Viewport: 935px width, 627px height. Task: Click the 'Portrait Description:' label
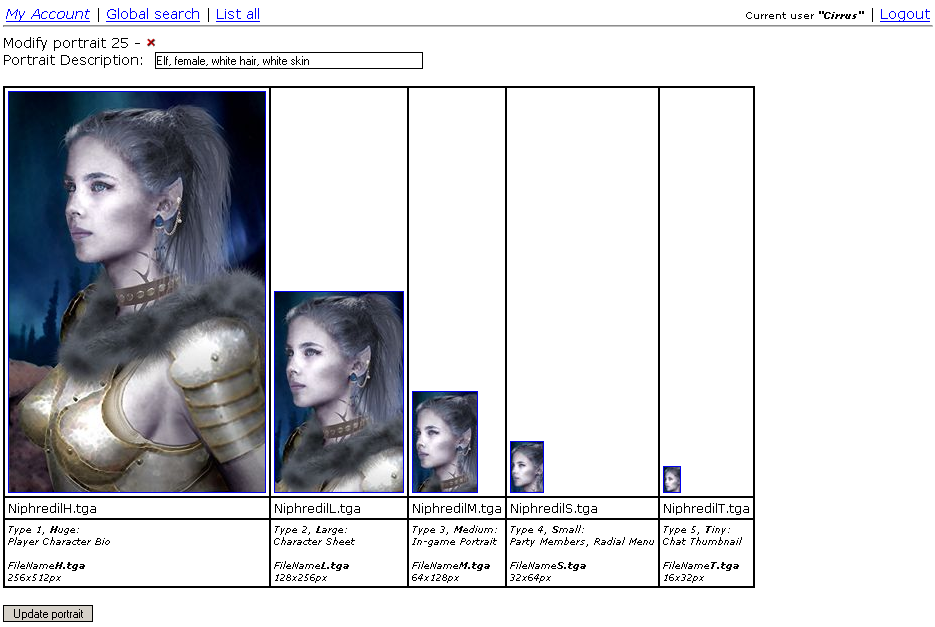(73, 60)
